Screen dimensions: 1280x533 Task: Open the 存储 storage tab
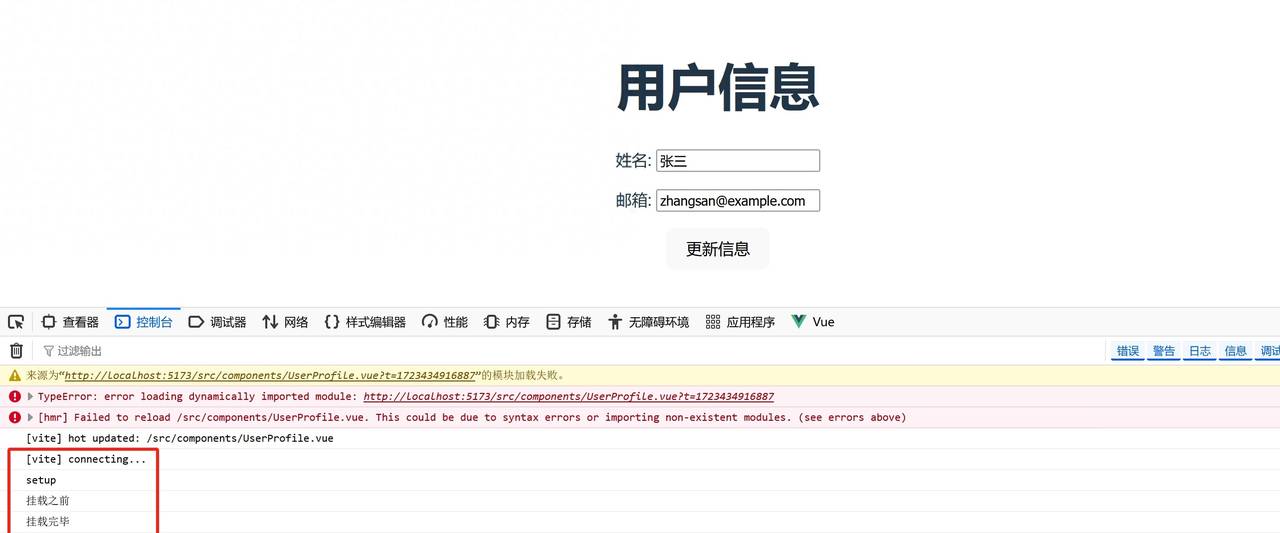point(569,322)
